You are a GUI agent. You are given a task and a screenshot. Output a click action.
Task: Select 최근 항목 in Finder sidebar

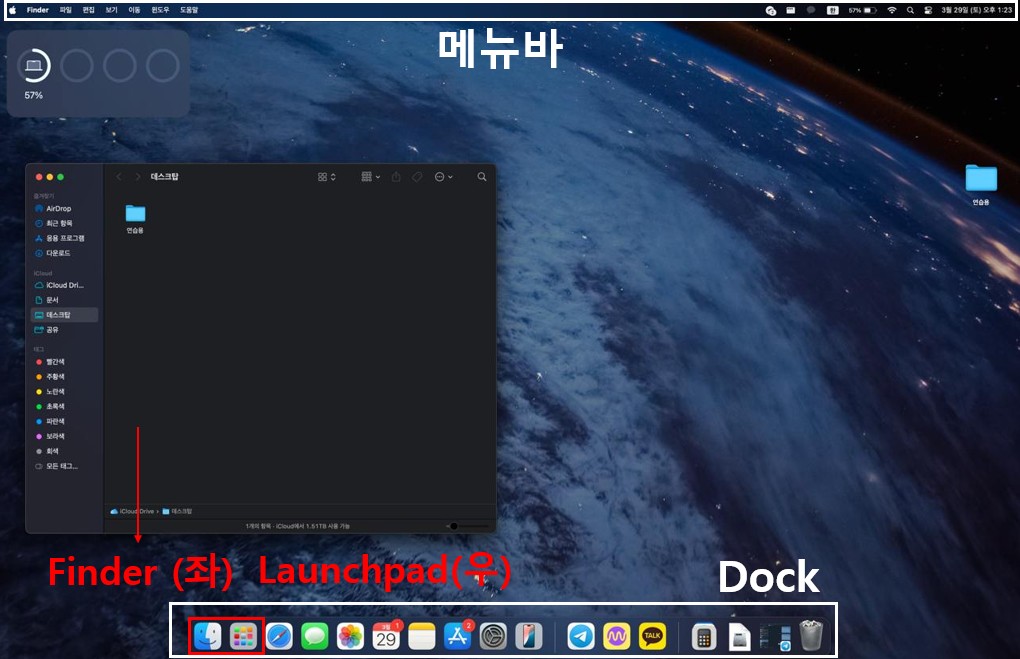[64, 223]
